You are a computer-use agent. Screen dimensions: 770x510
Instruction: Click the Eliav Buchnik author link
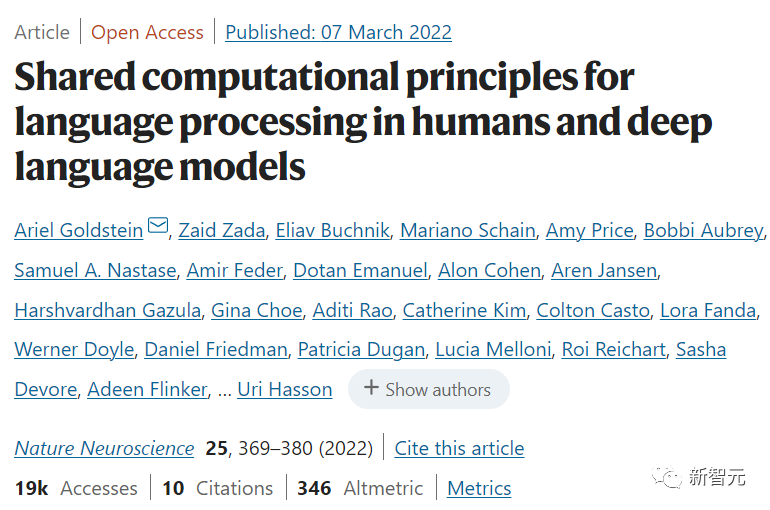332,230
